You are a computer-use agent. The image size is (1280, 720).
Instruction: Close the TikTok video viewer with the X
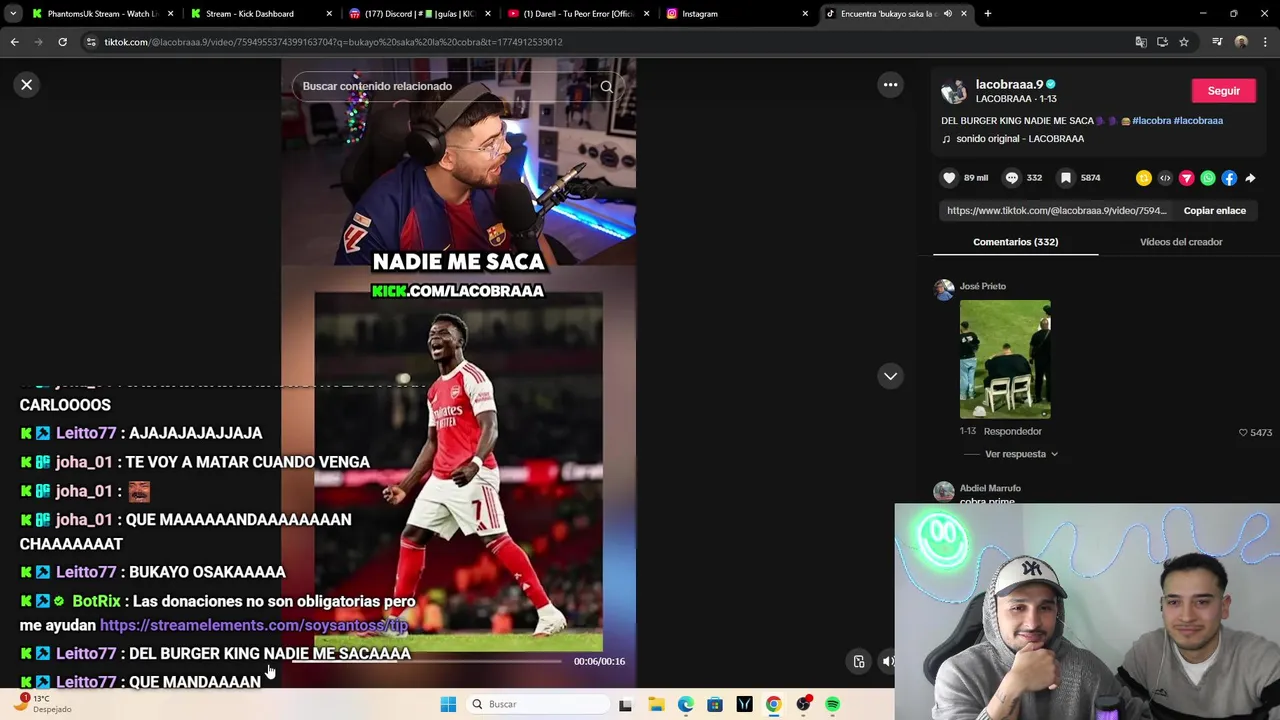click(x=27, y=85)
